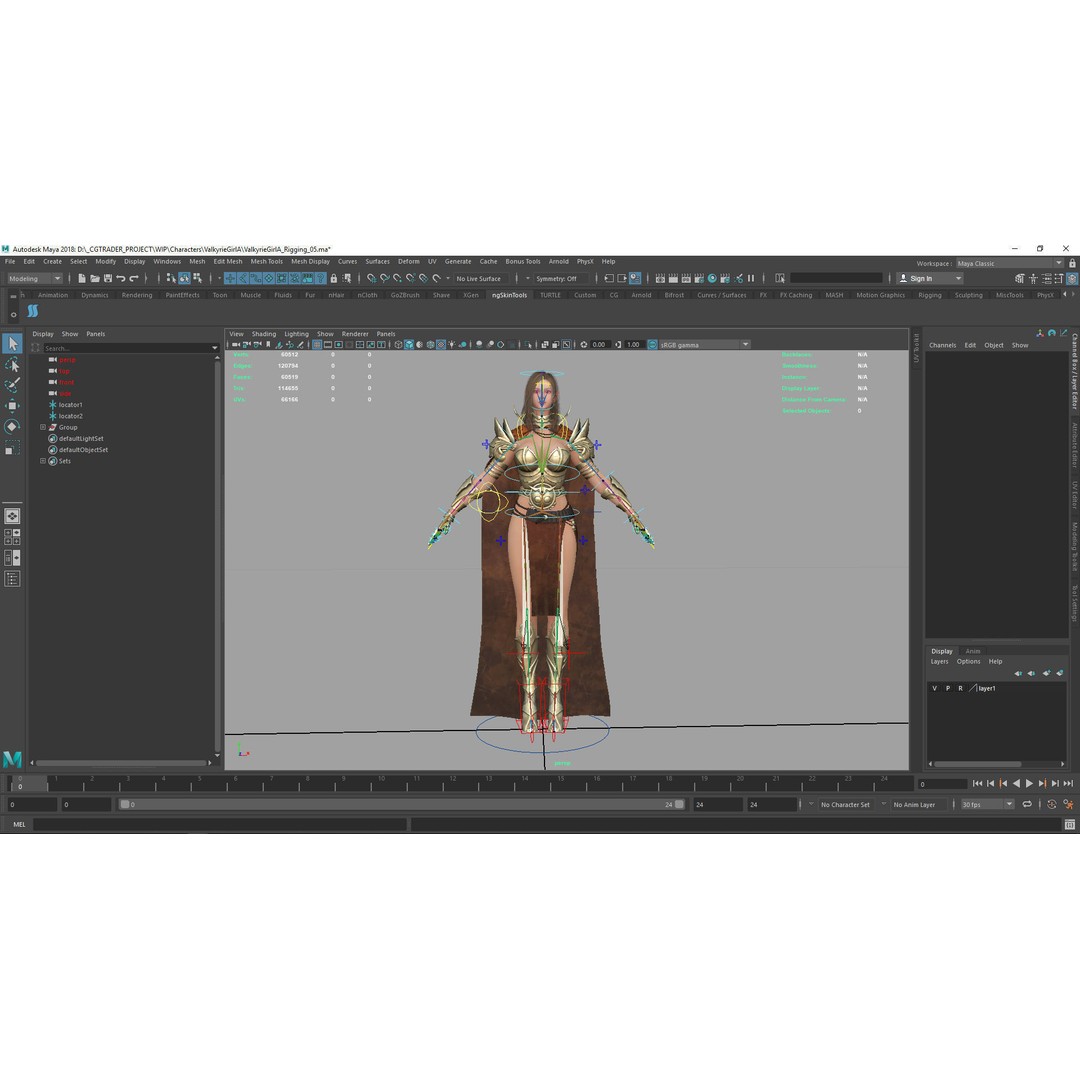Screen dimensions: 1080x1080
Task: Click the New Scene icon
Action: 82,278
